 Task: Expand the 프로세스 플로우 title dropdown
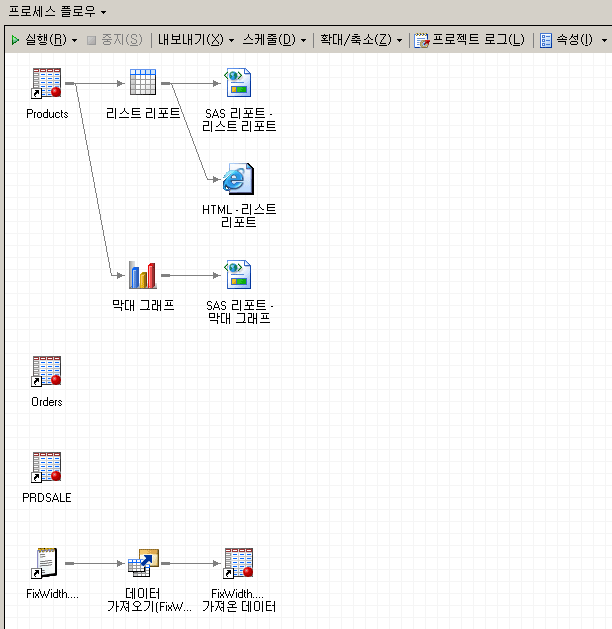pyautogui.click(x=104, y=11)
